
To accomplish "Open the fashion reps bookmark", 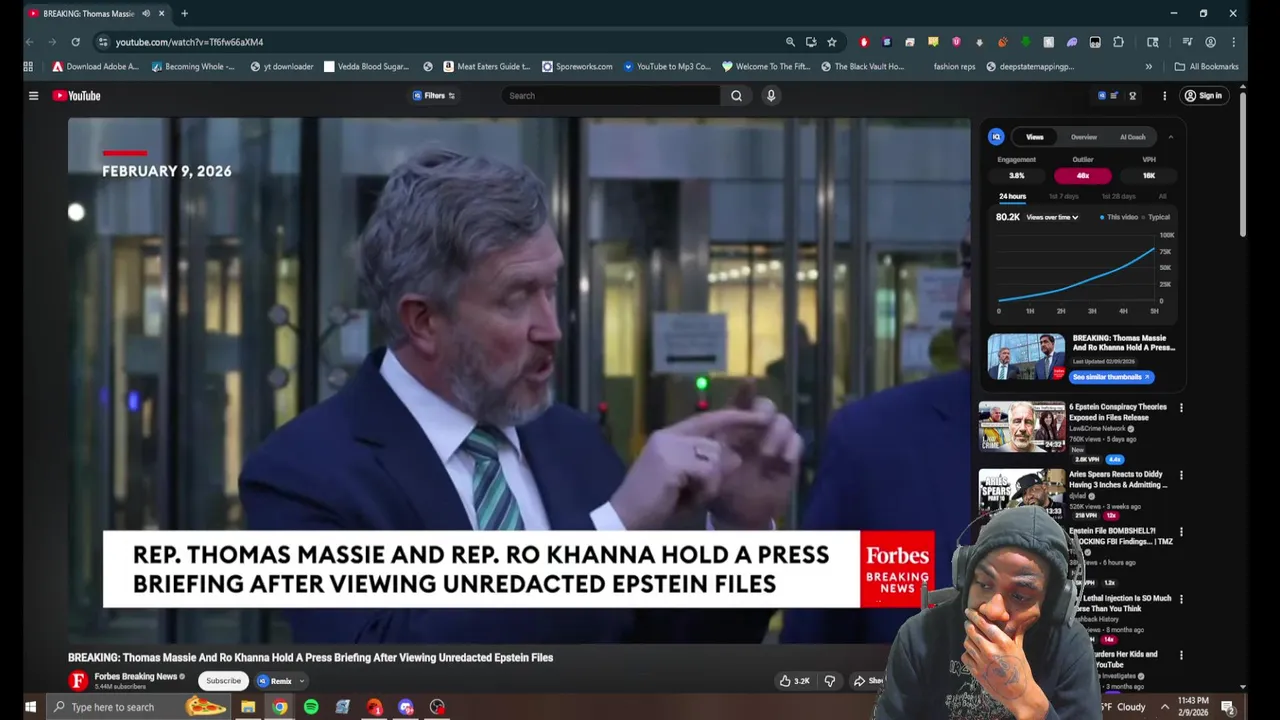I will pos(954,67).
